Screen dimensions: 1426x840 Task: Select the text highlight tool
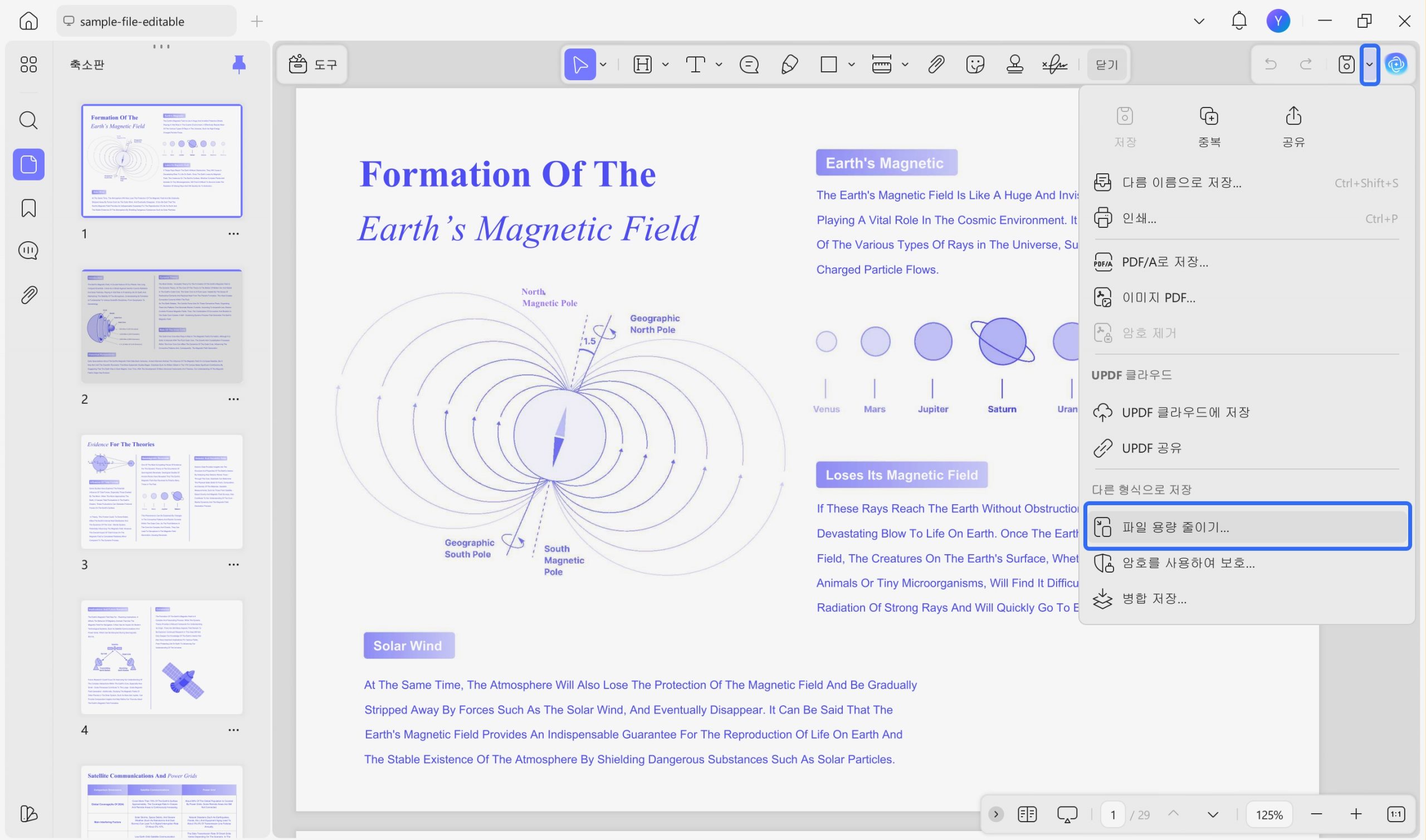[642, 64]
